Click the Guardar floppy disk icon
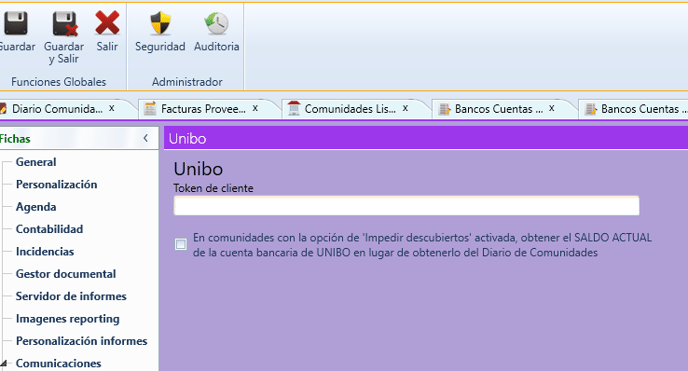The width and height of the screenshot is (688, 371). pos(16,23)
